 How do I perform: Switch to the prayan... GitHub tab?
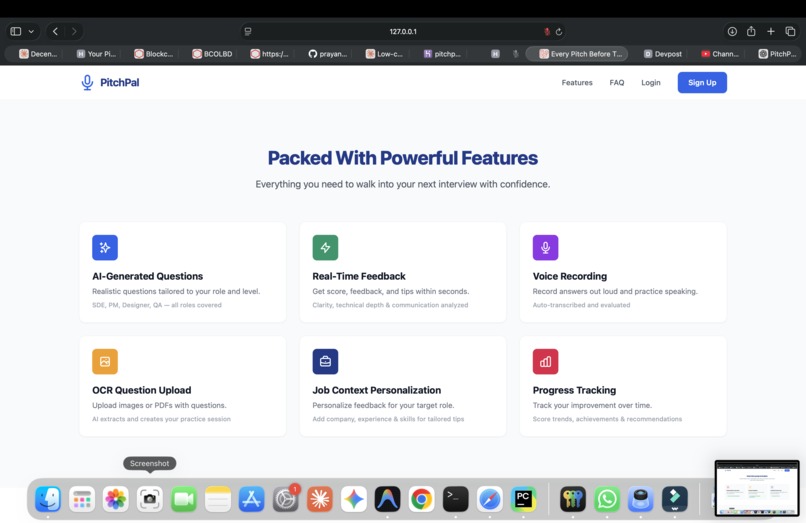(327, 54)
